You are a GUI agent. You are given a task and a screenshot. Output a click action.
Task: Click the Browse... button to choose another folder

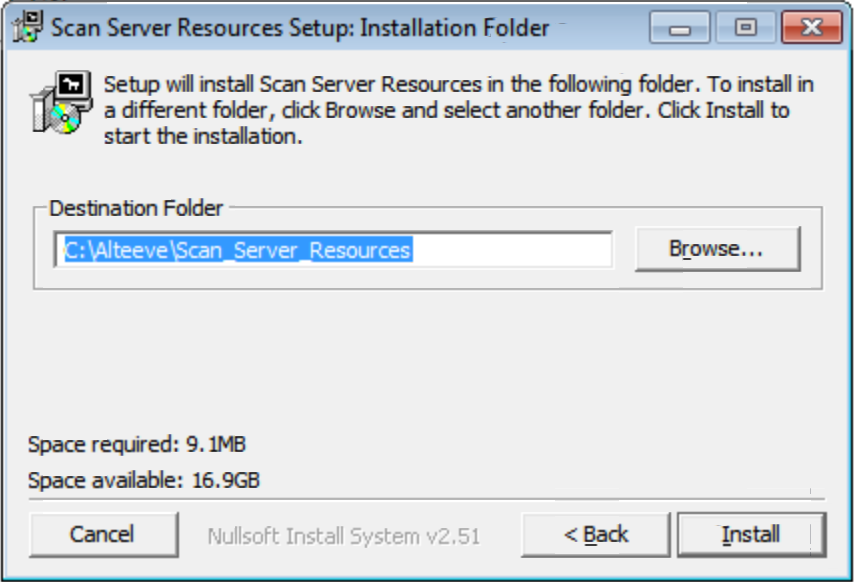pyautogui.click(x=717, y=249)
